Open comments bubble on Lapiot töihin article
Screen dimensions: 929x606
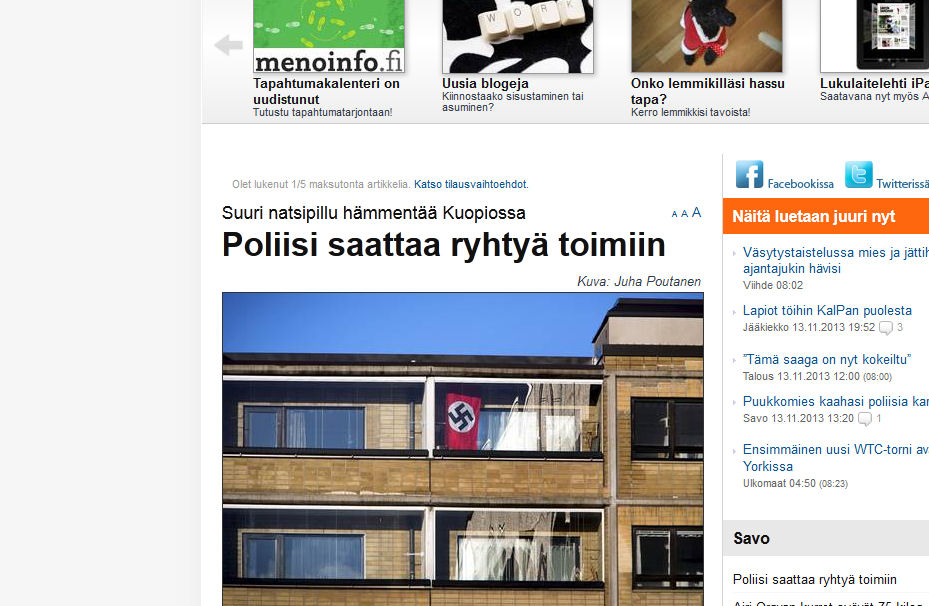click(886, 328)
